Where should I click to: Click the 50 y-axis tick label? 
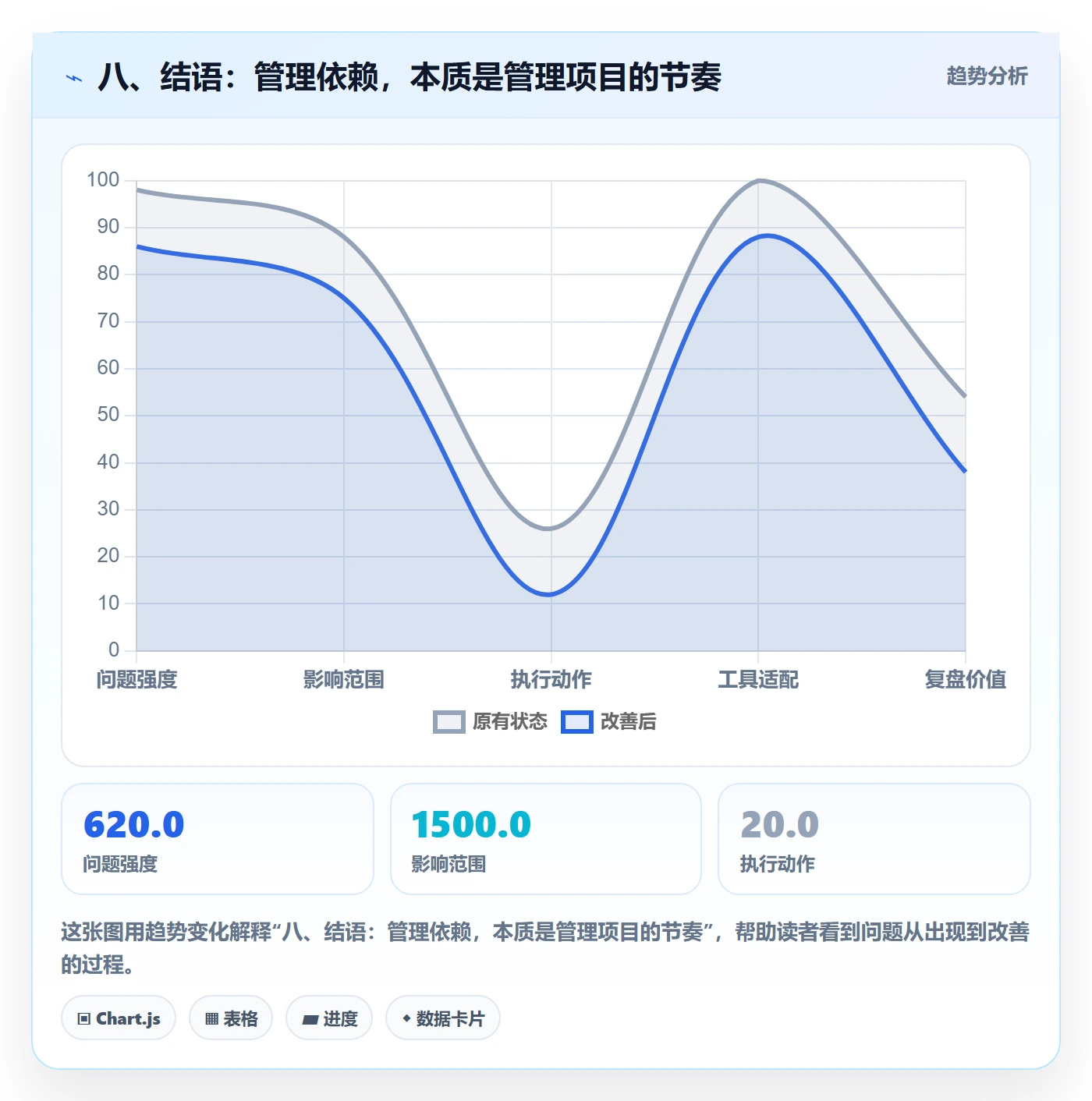[108, 415]
